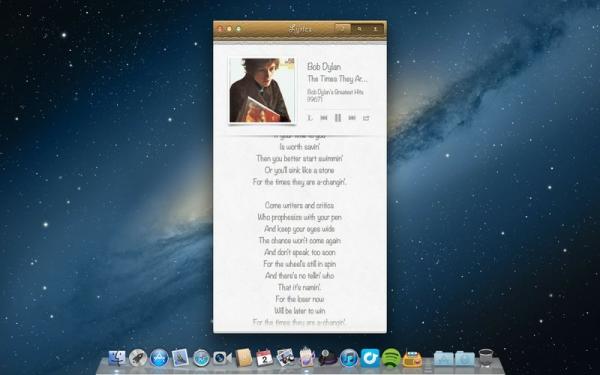Launch Safari compass from the dock
Viewport: 600px width, 375px height.
point(201,358)
